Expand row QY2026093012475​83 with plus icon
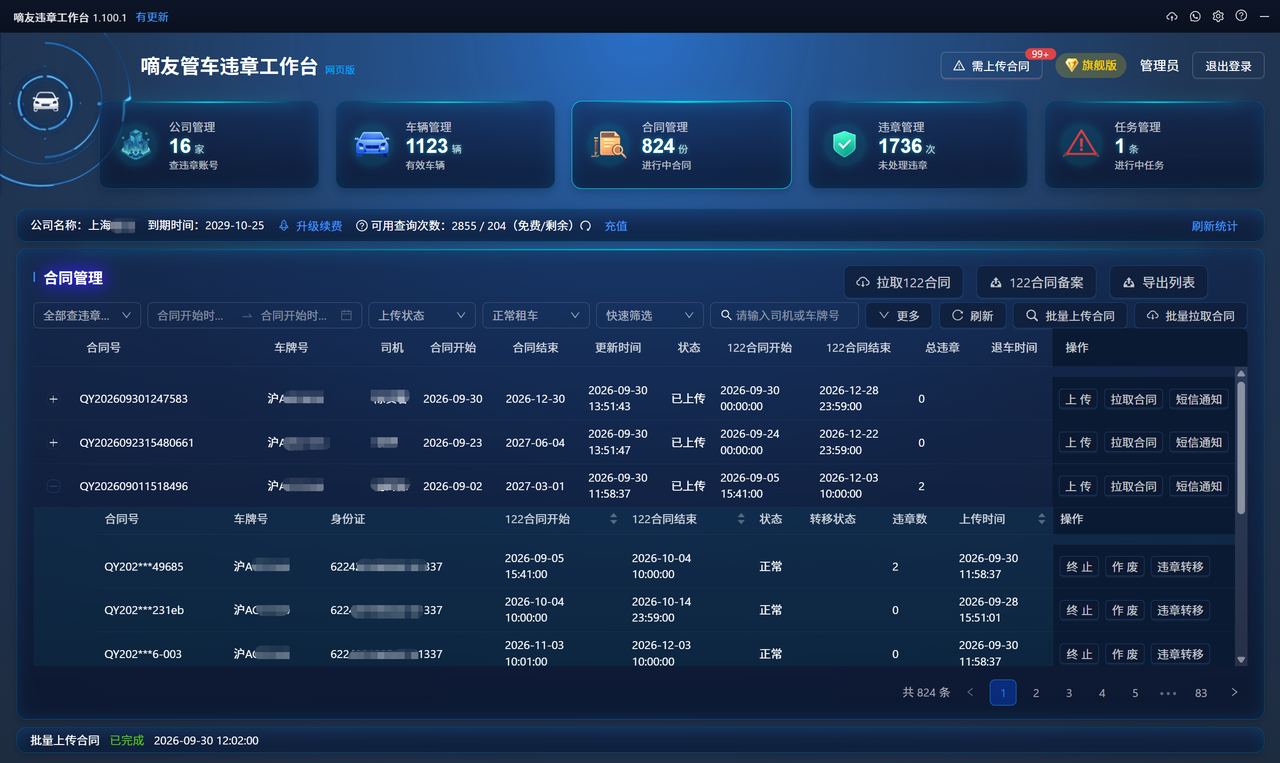Image resolution: width=1280 pixels, height=763 pixels. tap(54, 399)
